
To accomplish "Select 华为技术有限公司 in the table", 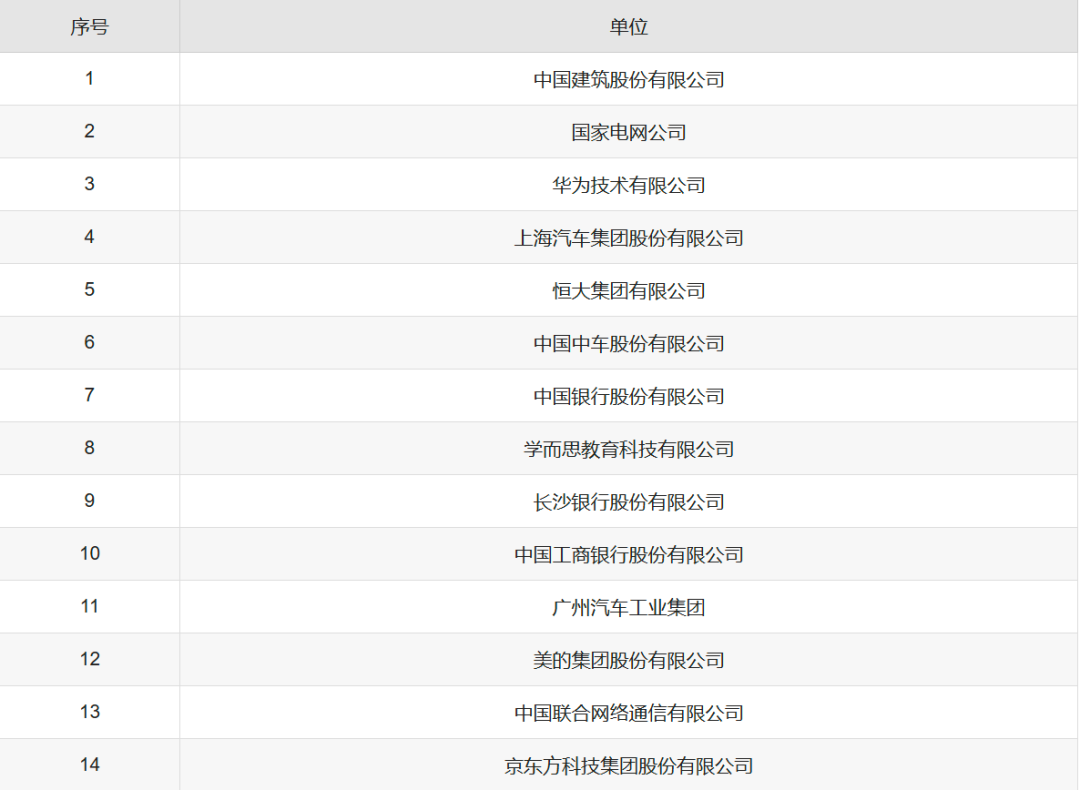I will tap(629, 186).
